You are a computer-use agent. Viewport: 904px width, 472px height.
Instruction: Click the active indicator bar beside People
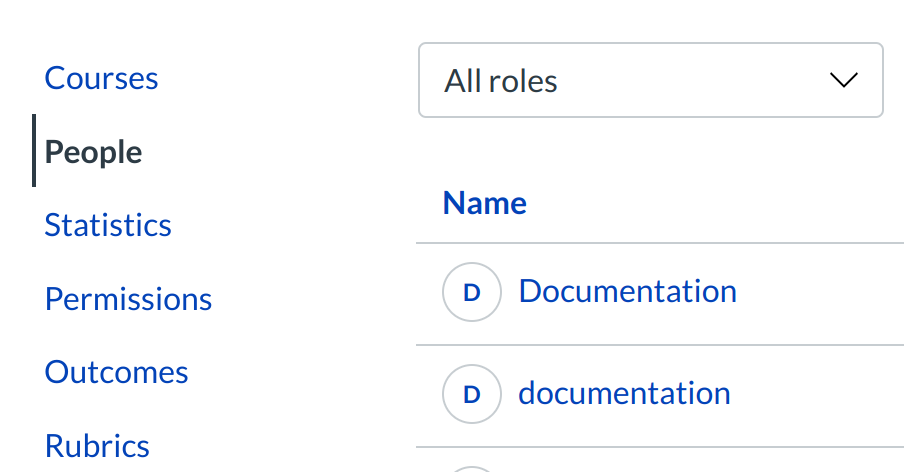click(34, 151)
